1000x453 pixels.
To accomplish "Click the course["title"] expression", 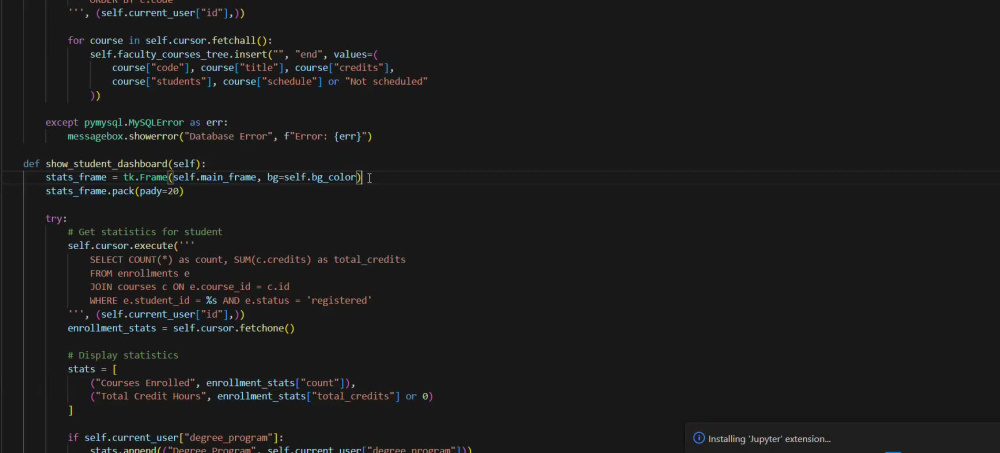I will (242, 68).
